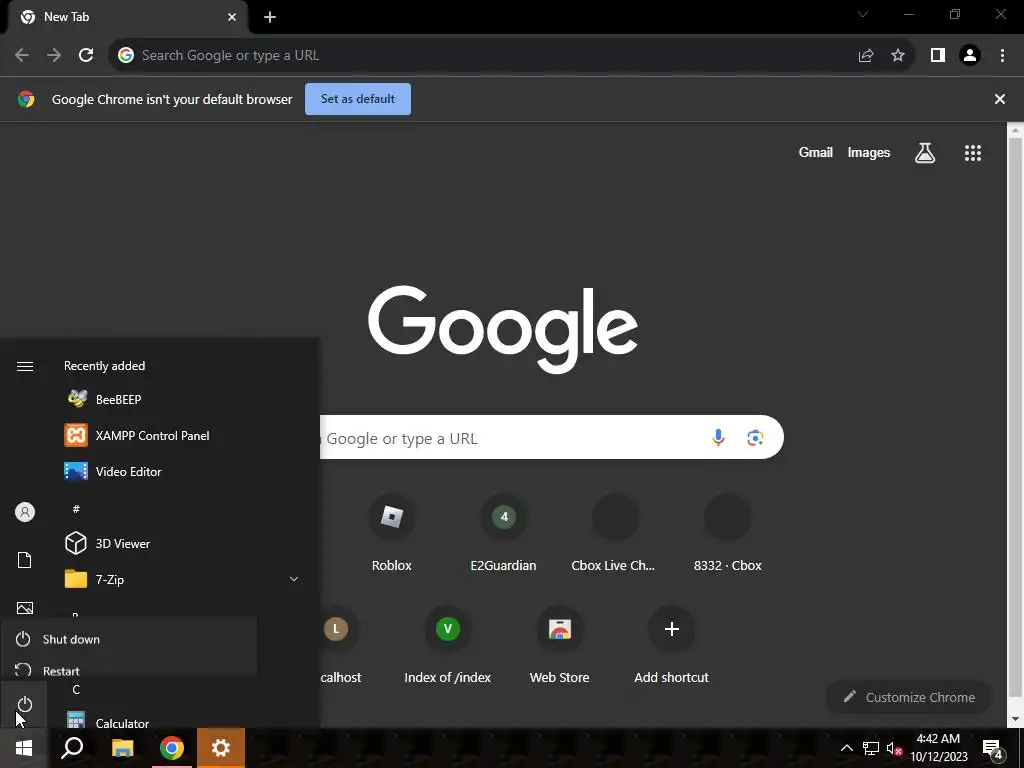The image size is (1024, 768).
Task: Jump to apps by the C letter header
Action: pos(76,690)
